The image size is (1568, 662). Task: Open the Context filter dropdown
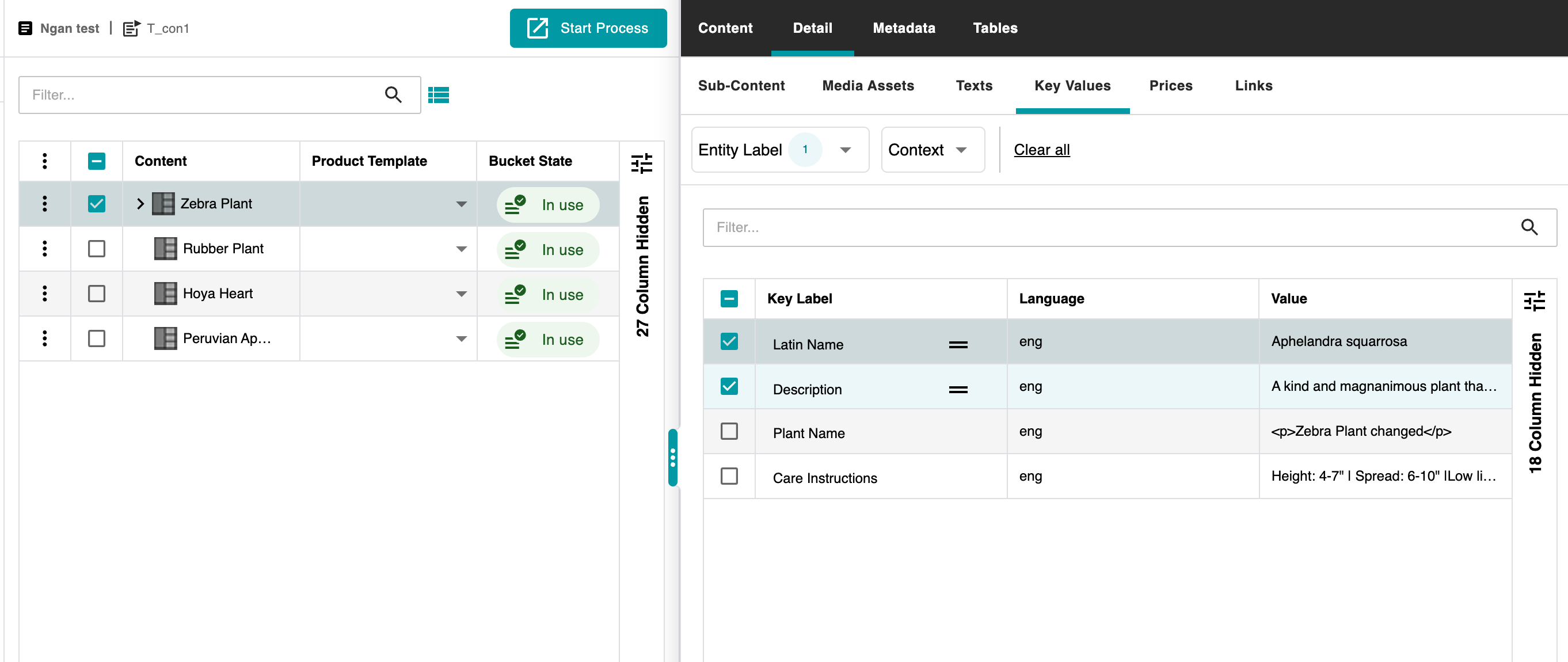(x=933, y=150)
